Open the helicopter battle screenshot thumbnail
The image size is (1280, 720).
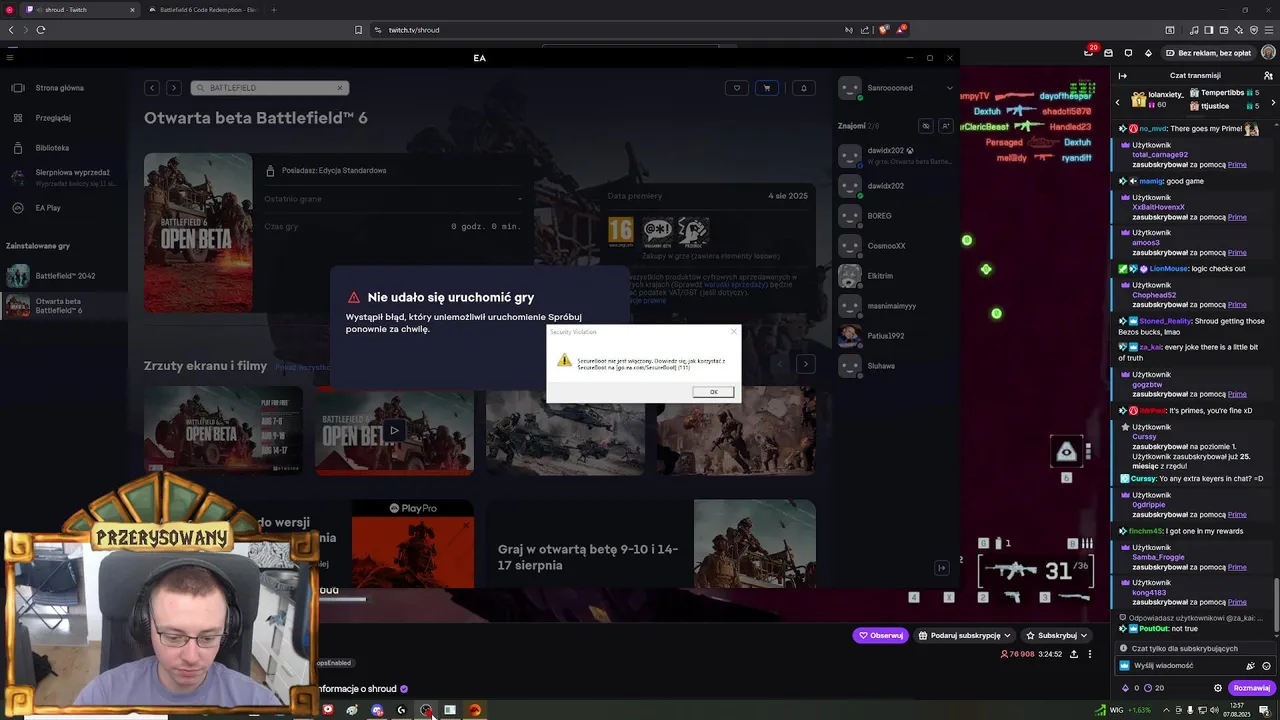565,431
